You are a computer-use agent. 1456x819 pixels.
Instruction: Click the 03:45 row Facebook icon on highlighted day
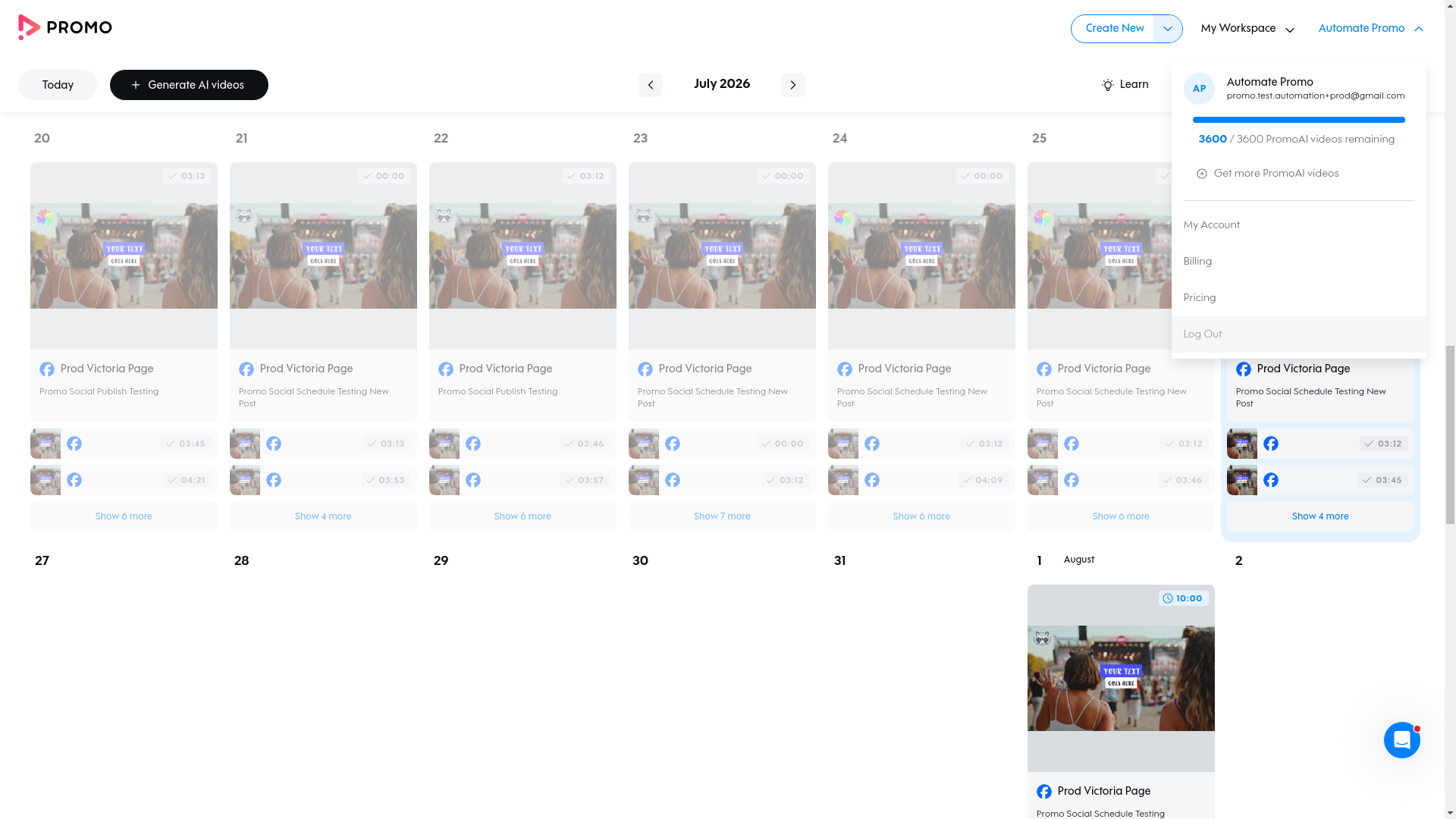click(x=1271, y=480)
